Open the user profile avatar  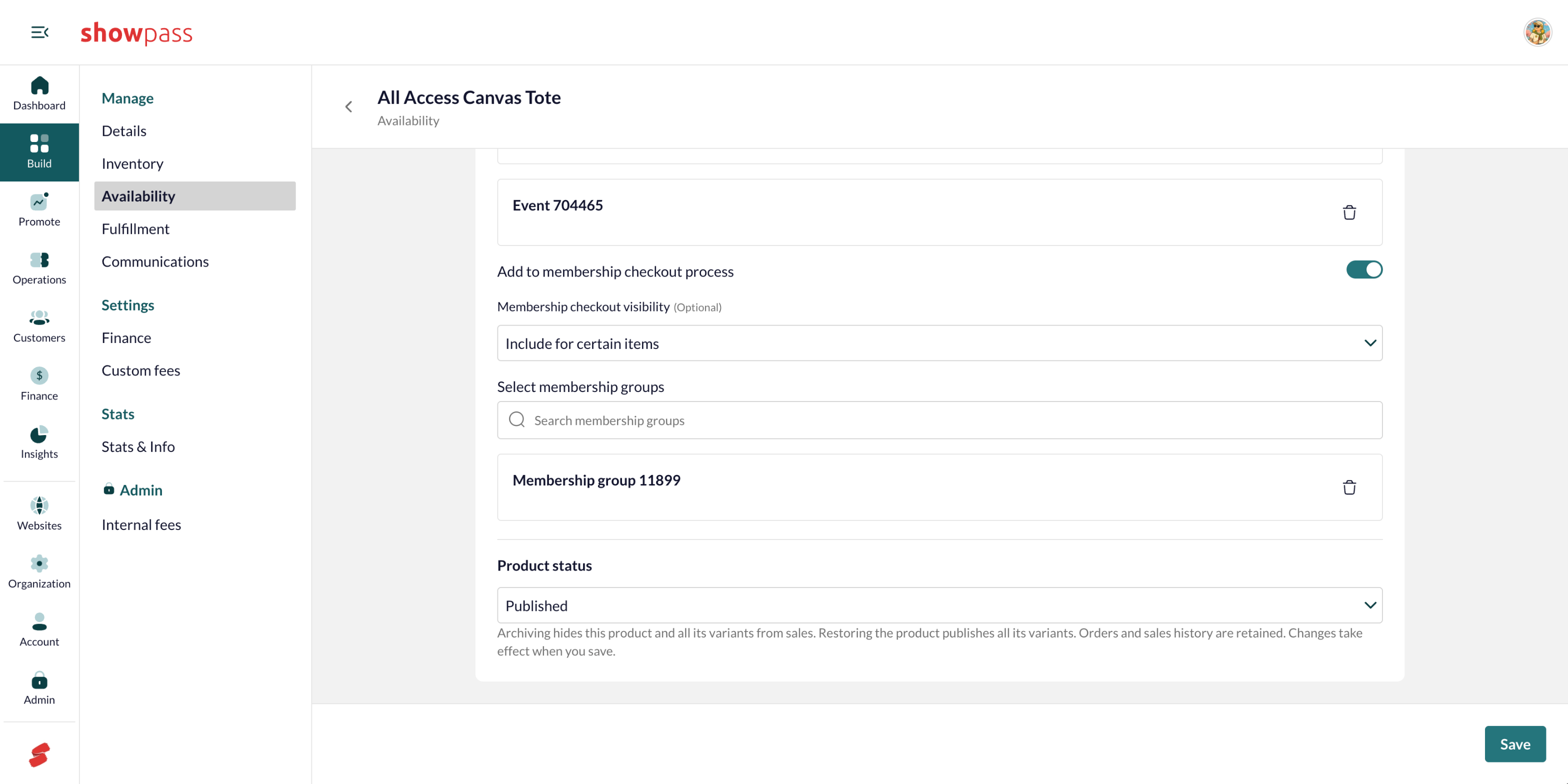[x=1537, y=32]
